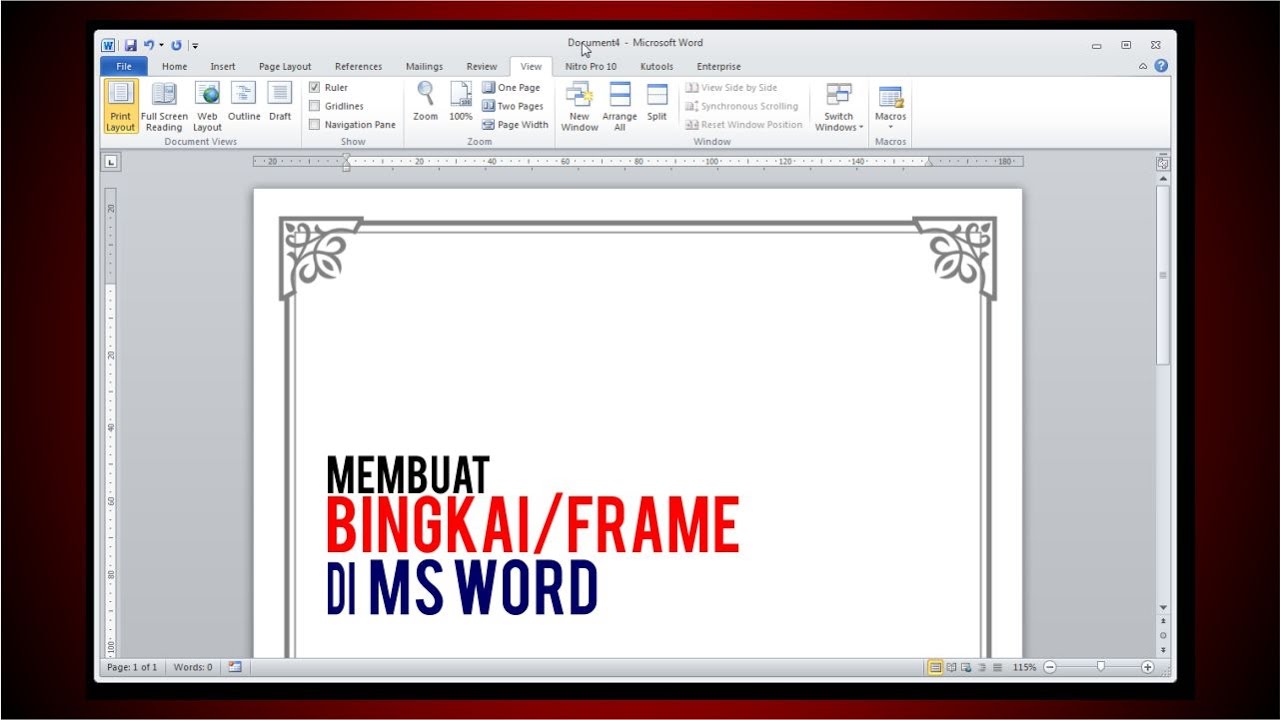The image size is (1280, 720).
Task: Click the BINGKAI/FRAME red heading
Action: click(533, 526)
